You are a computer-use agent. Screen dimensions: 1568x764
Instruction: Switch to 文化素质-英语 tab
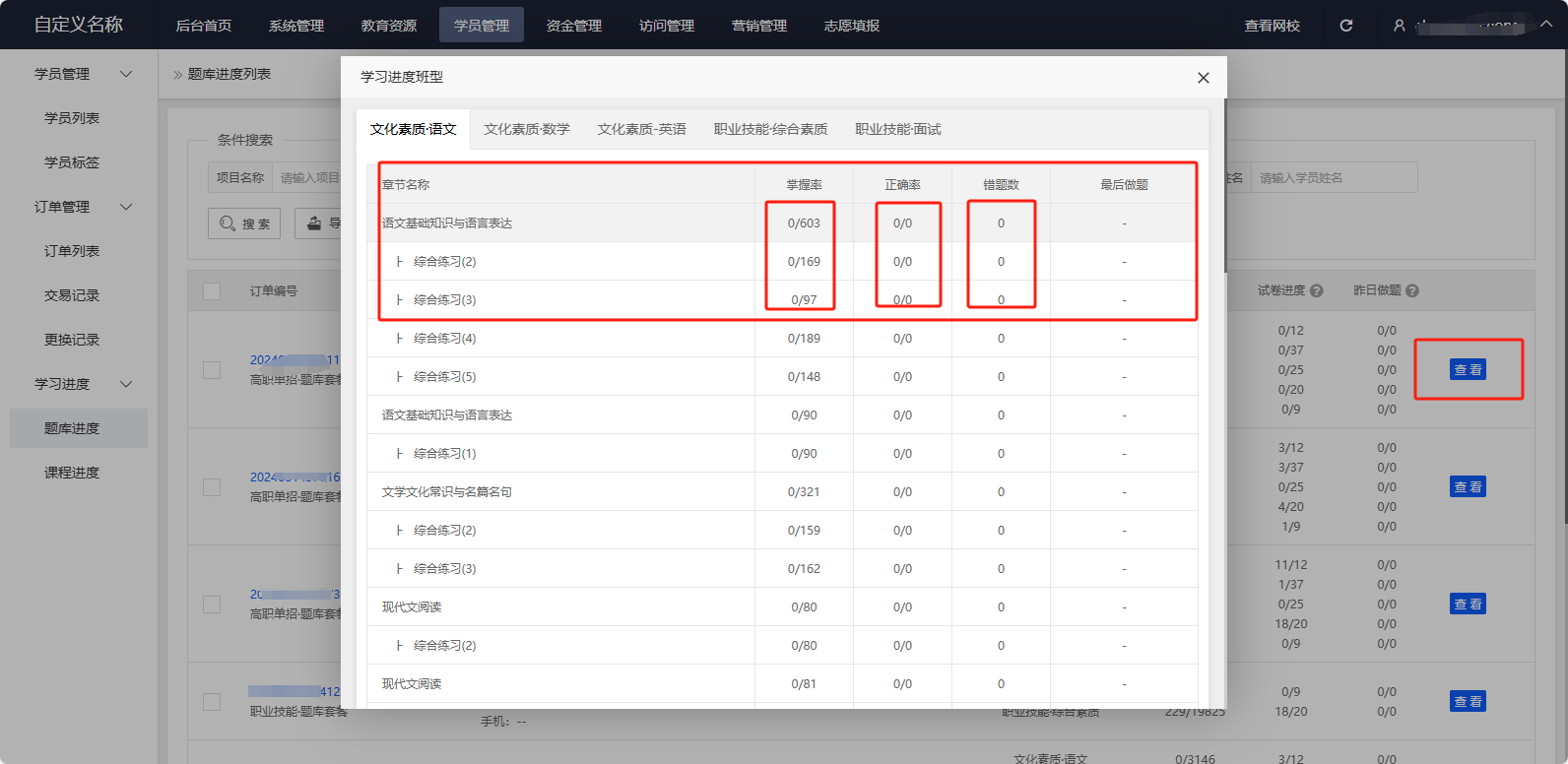(x=642, y=129)
